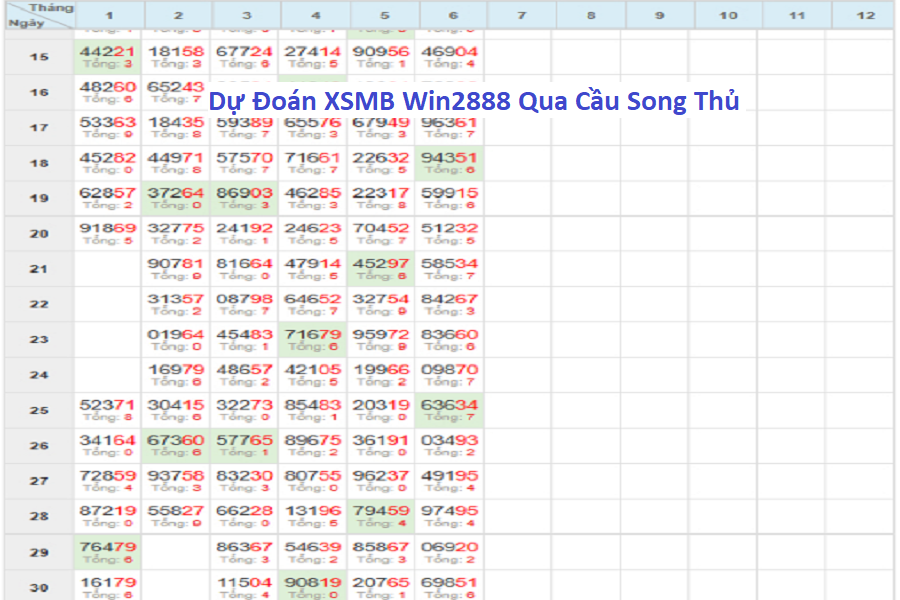Click the green cell 45297

pyautogui.click(x=381, y=269)
